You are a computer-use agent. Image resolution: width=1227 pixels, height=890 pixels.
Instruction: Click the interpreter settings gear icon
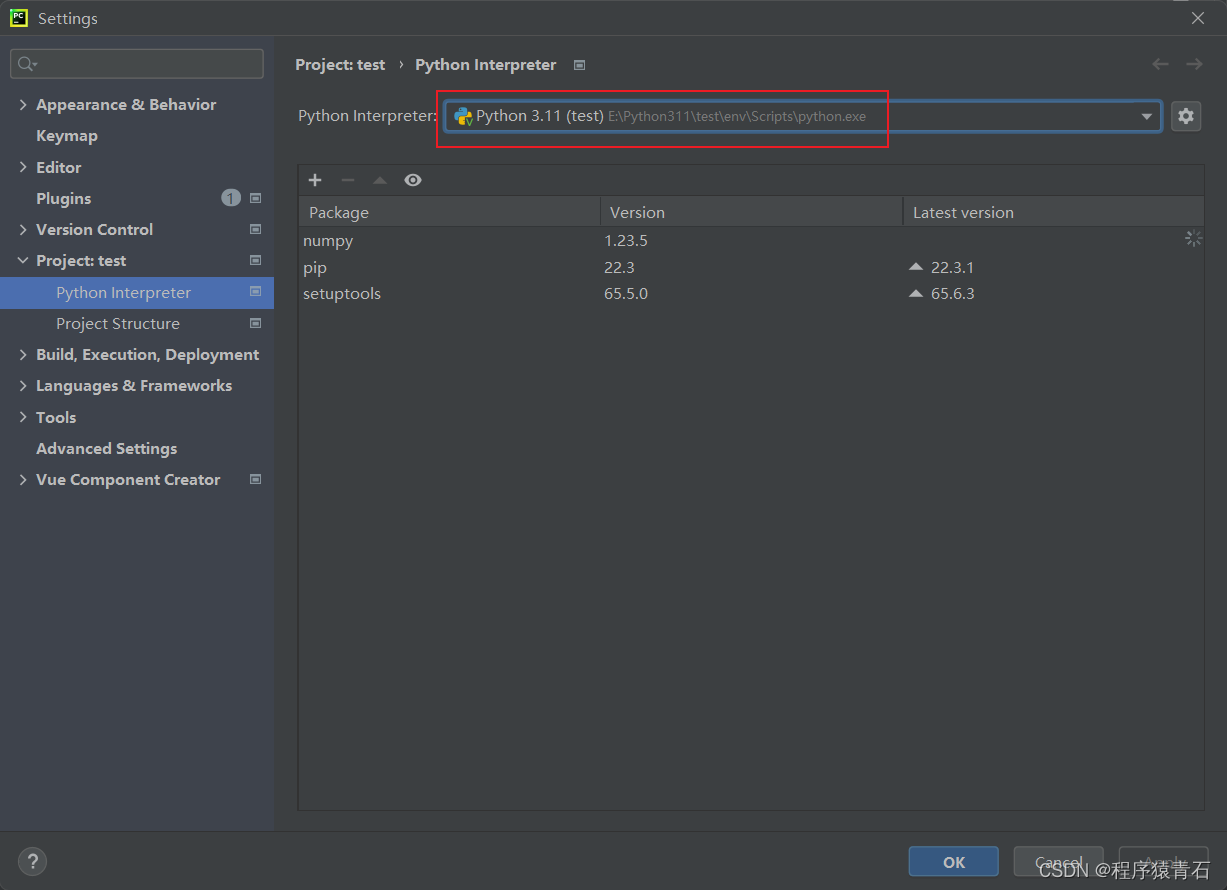coord(1185,116)
